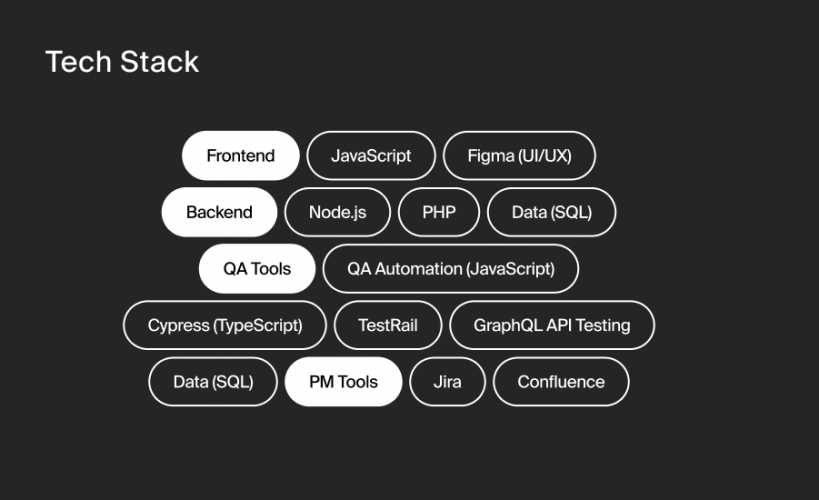Click the TestRail tag
The height and width of the screenshot is (500, 819).
(388, 325)
